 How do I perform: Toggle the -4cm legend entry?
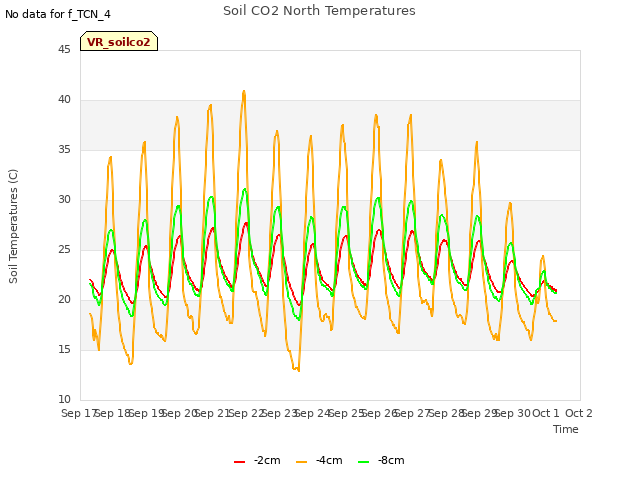[319, 460]
